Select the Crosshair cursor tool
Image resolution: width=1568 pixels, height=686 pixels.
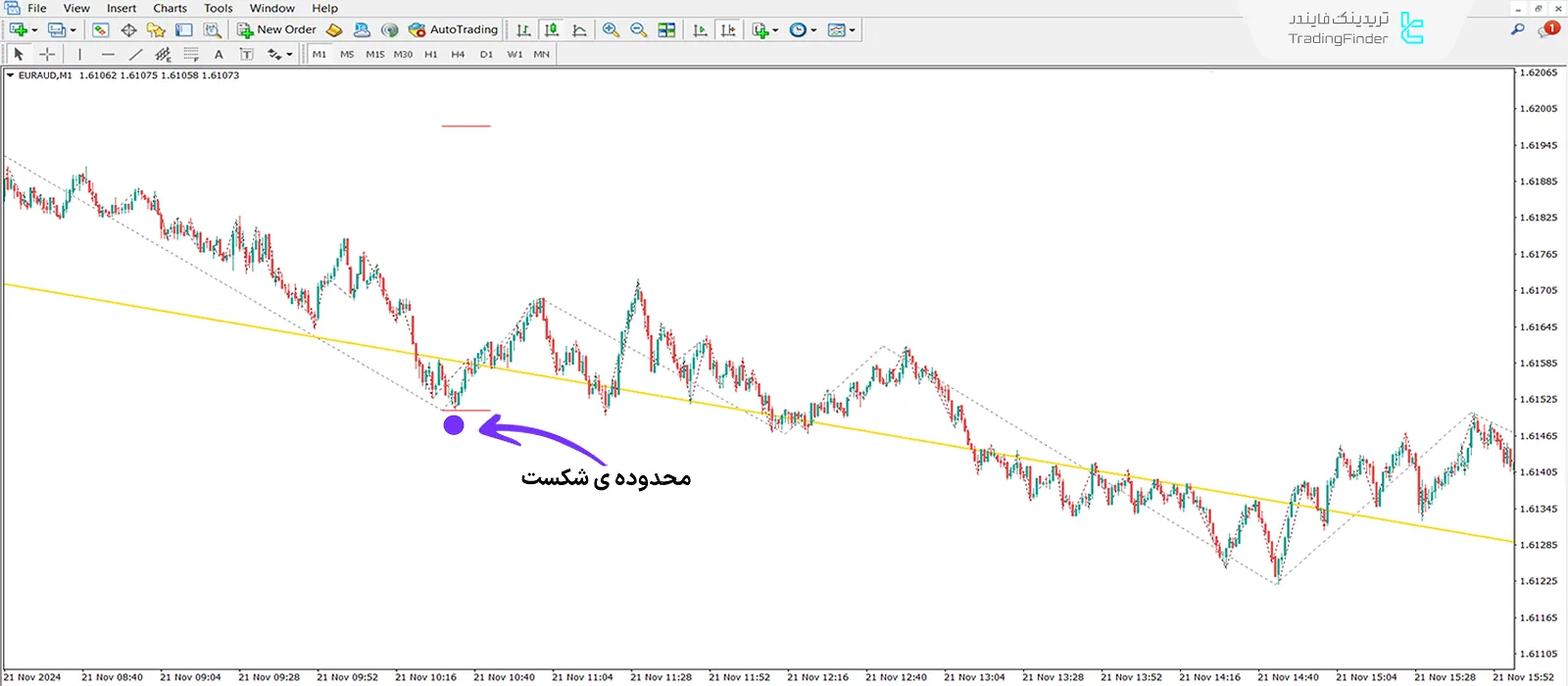coord(46,55)
